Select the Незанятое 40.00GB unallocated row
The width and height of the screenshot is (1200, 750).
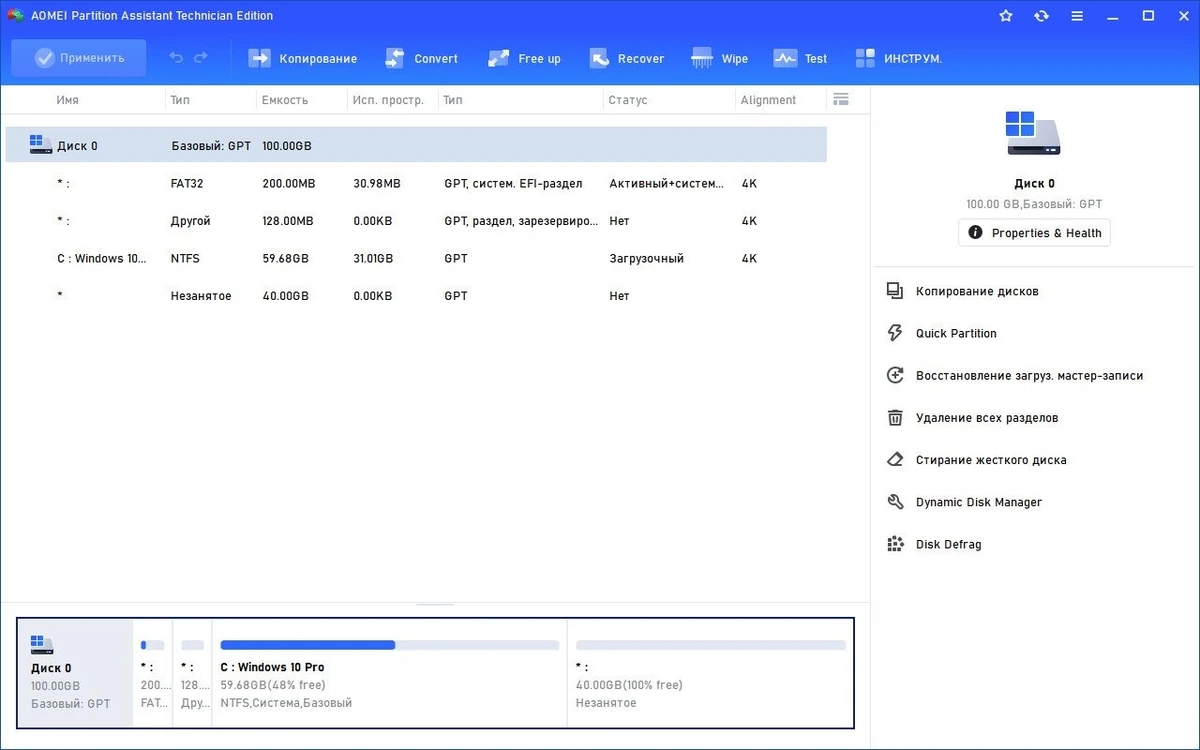416,296
